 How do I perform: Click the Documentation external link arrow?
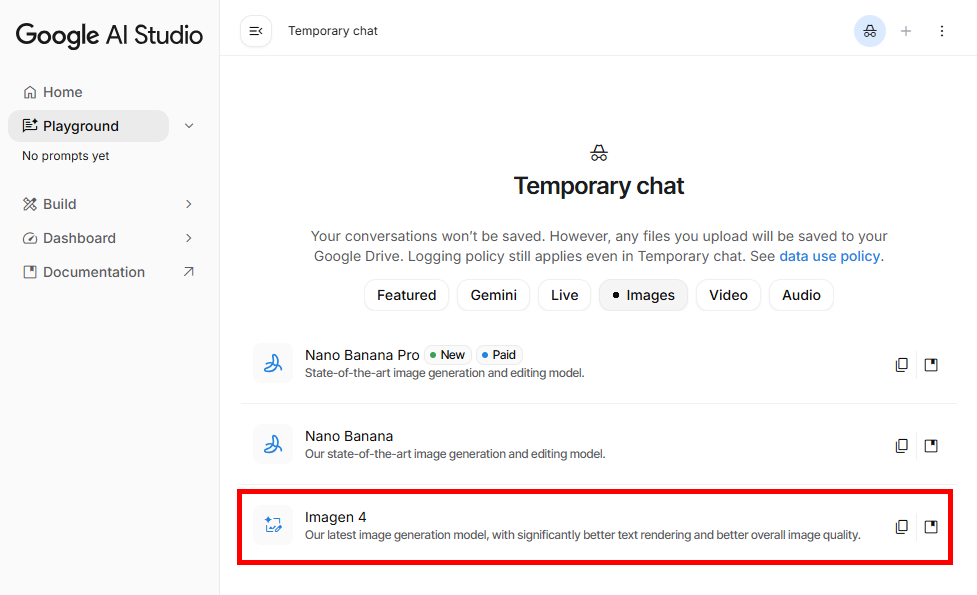[189, 272]
